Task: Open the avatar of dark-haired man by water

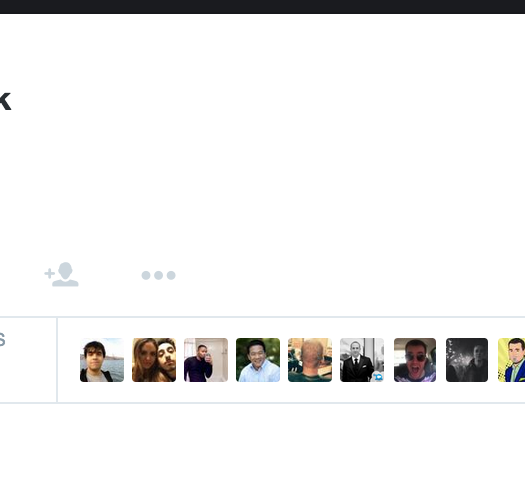Action: click(x=102, y=360)
